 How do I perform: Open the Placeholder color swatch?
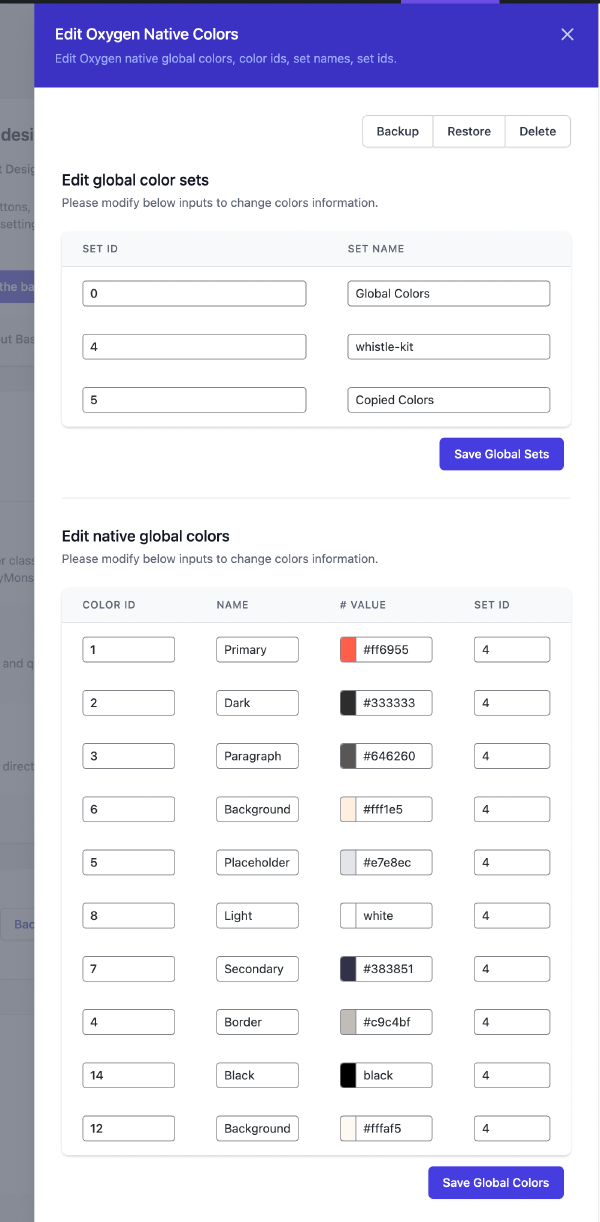click(x=348, y=861)
